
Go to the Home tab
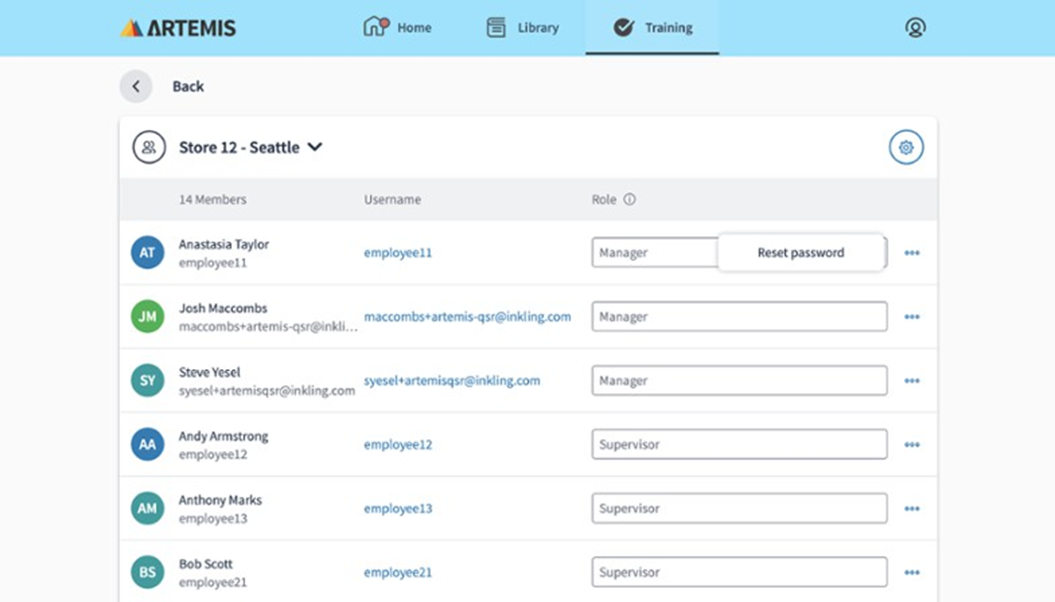point(398,28)
